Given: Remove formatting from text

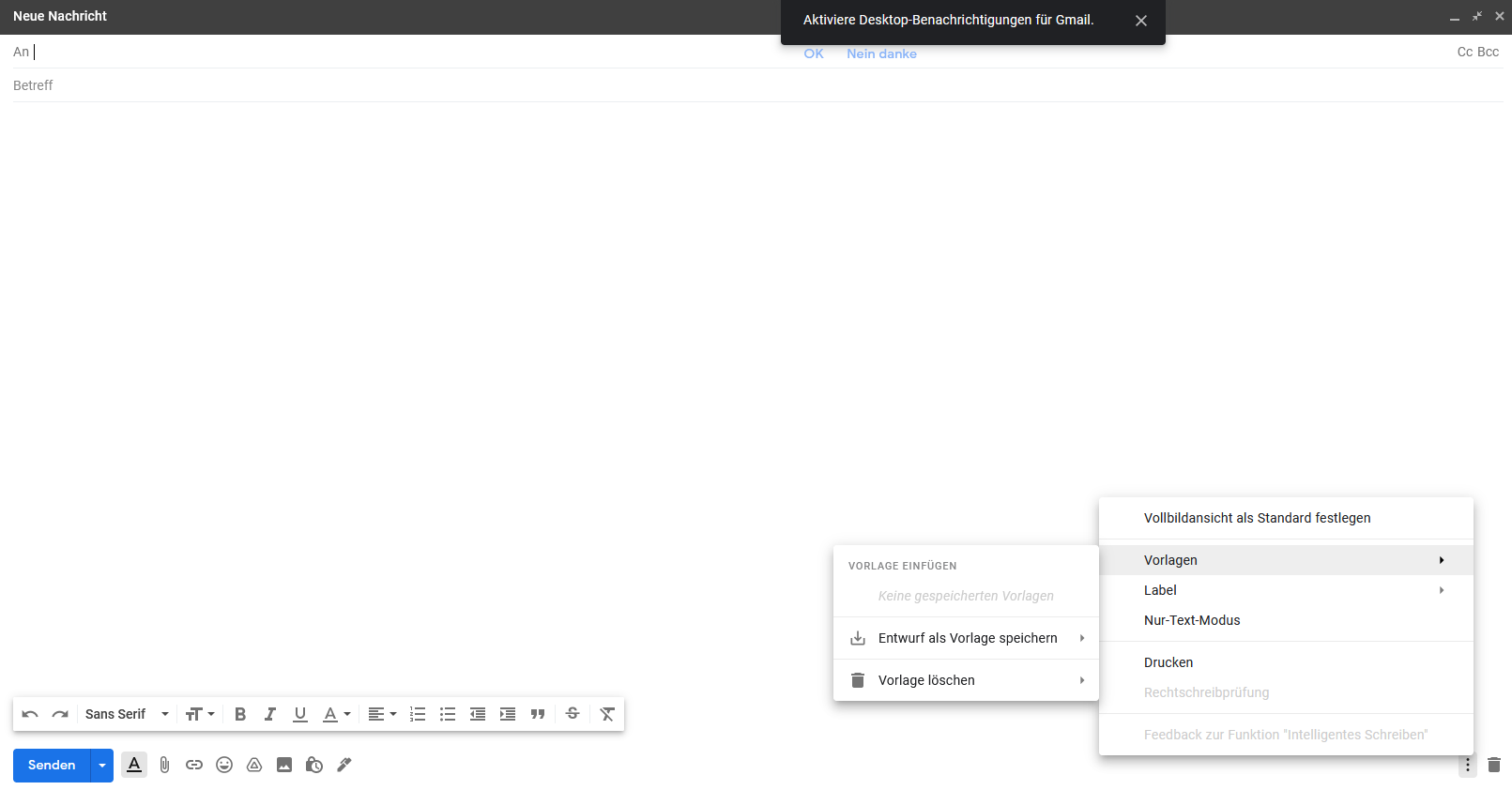Looking at the screenshot, I should pyautogui.click(x=607, y=714).
